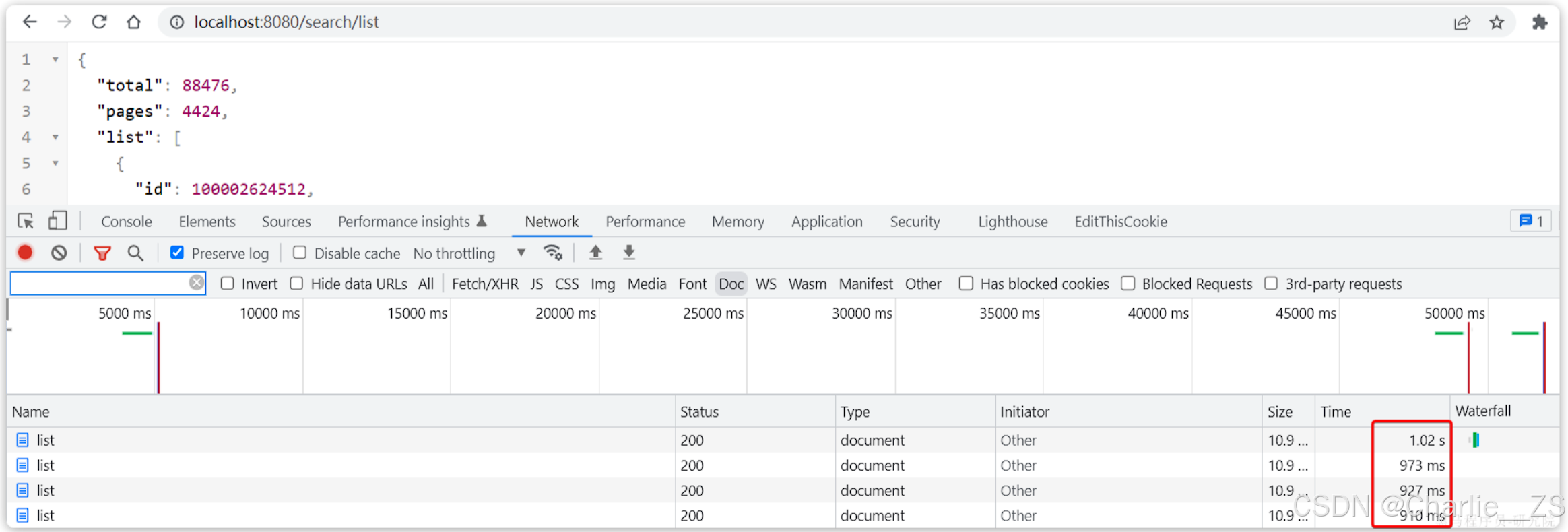Collapse the JSON object on line 5
1568x532 pixels.
pos(55,164)
